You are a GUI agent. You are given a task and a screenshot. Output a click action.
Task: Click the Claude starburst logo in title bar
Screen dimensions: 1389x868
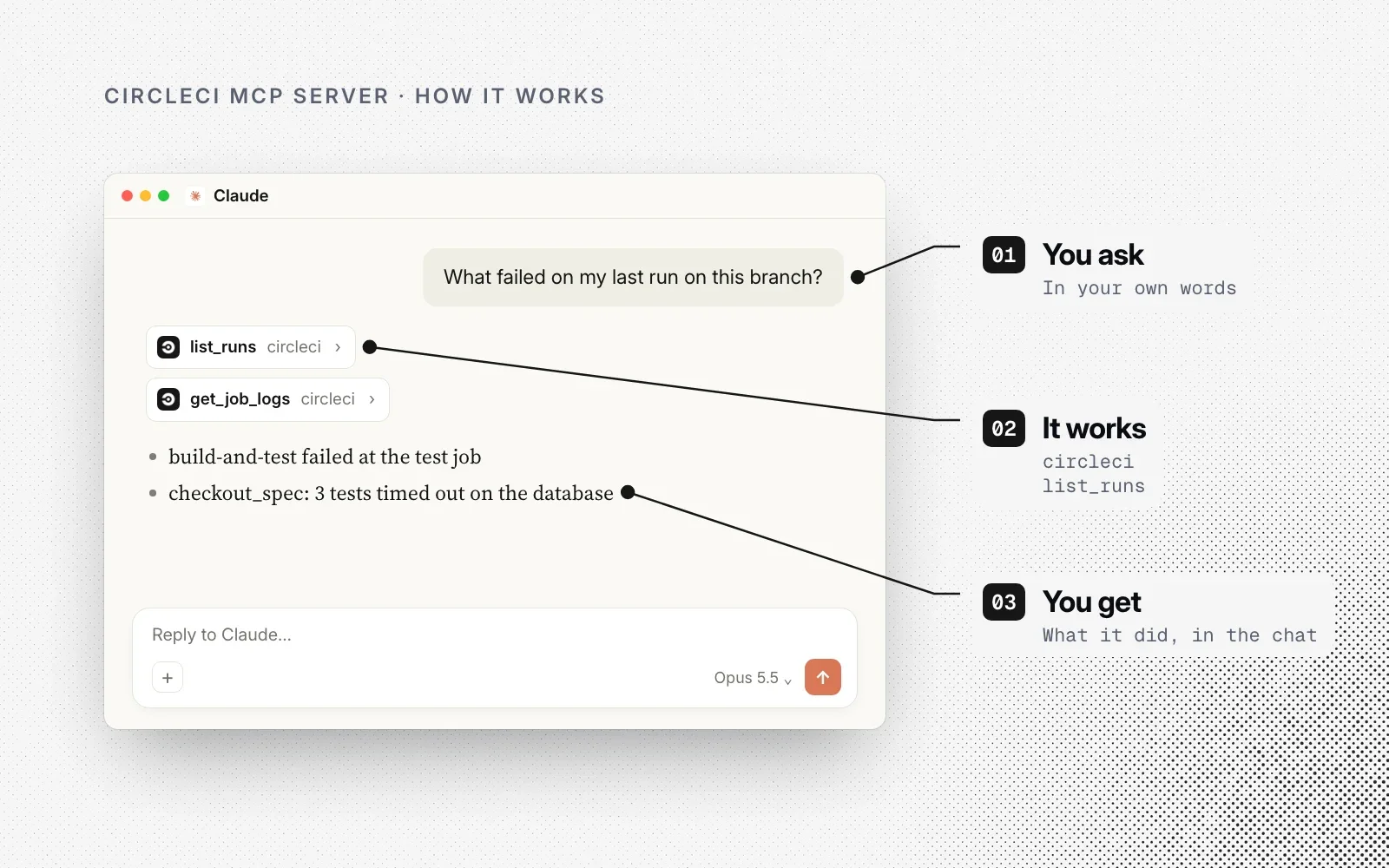point(195,196)
